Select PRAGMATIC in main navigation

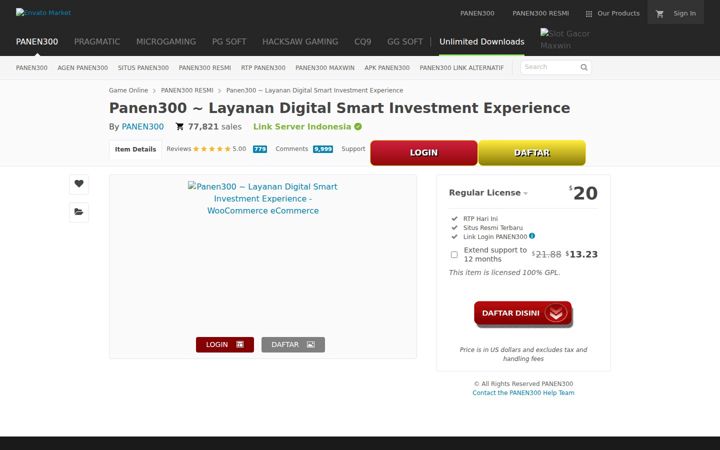[97, 42]
